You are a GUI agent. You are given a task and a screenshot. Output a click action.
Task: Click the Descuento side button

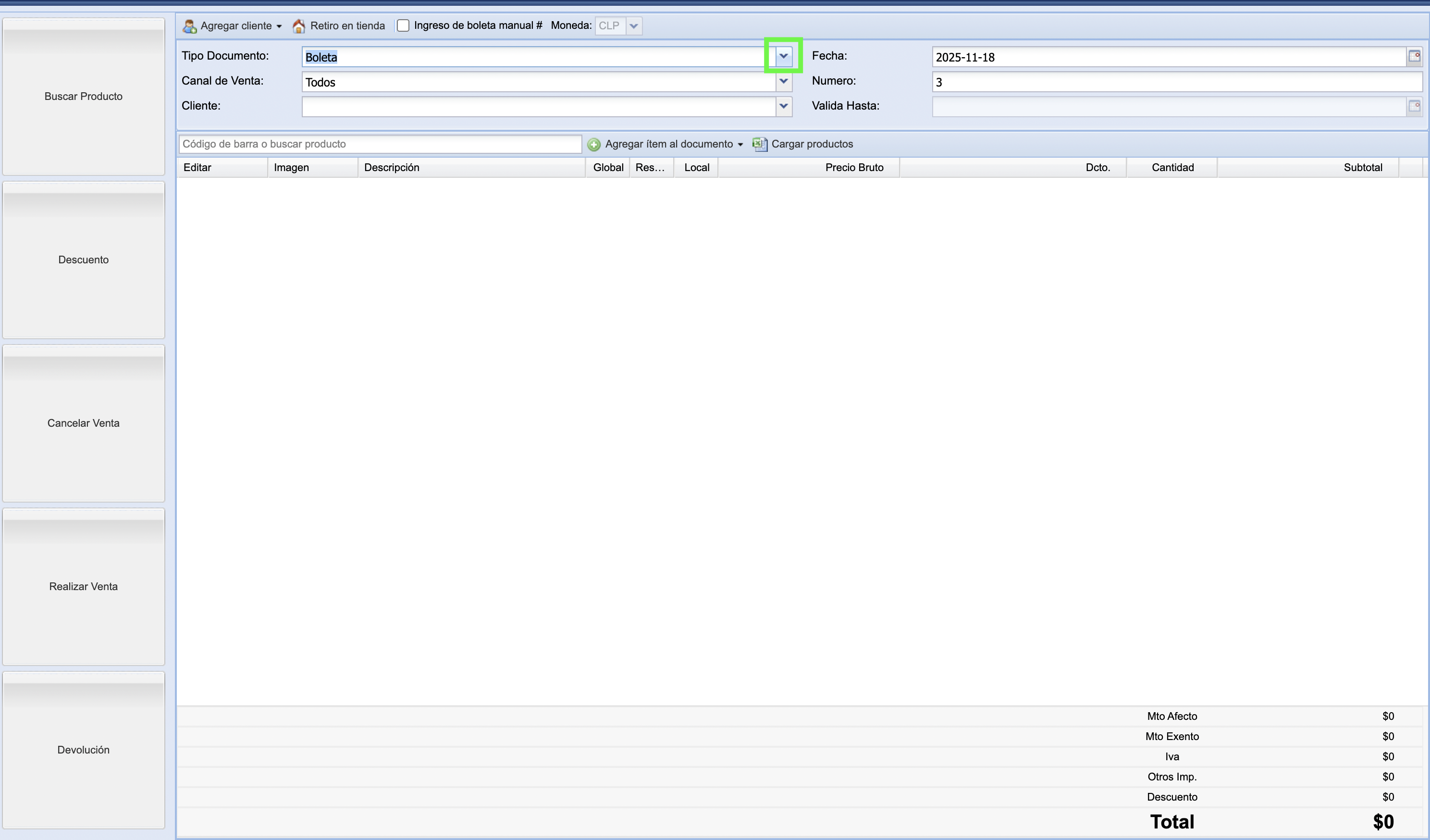click(x=84, y=260)
